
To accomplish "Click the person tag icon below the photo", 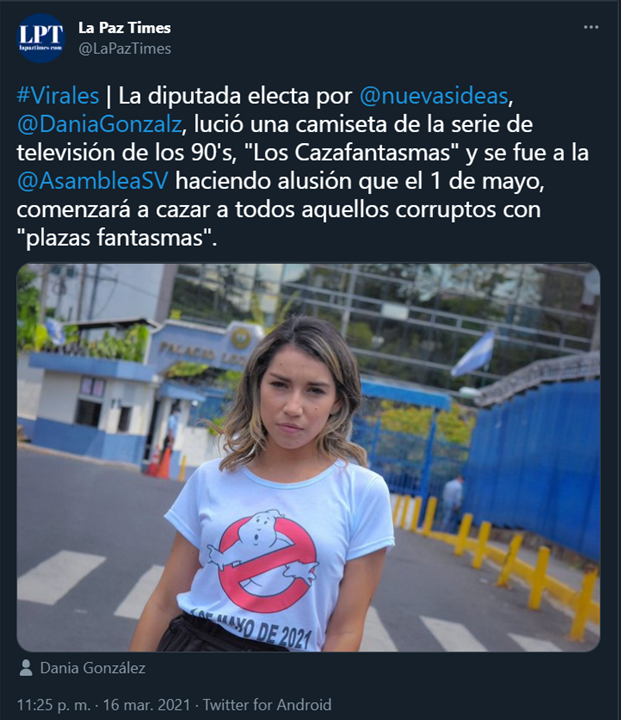I will 26,668.
